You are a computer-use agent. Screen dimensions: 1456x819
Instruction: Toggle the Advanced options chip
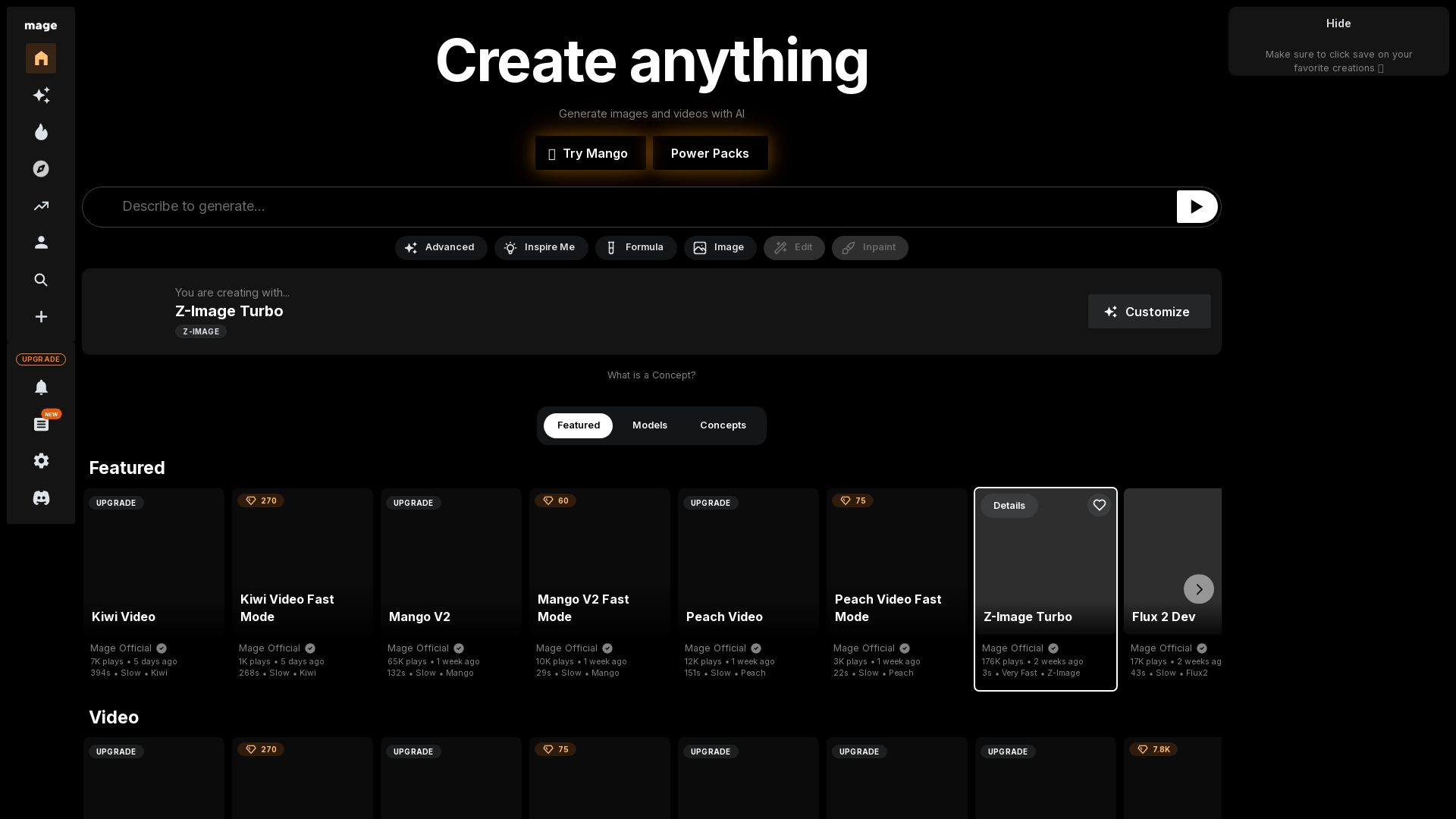[x=441, y=248]
